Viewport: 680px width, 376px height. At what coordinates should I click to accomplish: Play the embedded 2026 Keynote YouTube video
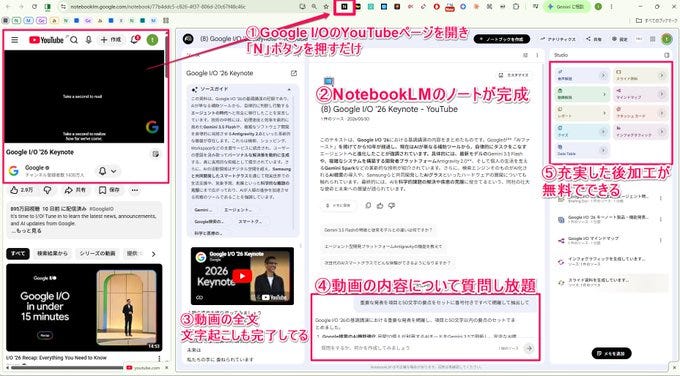point(242,276)
